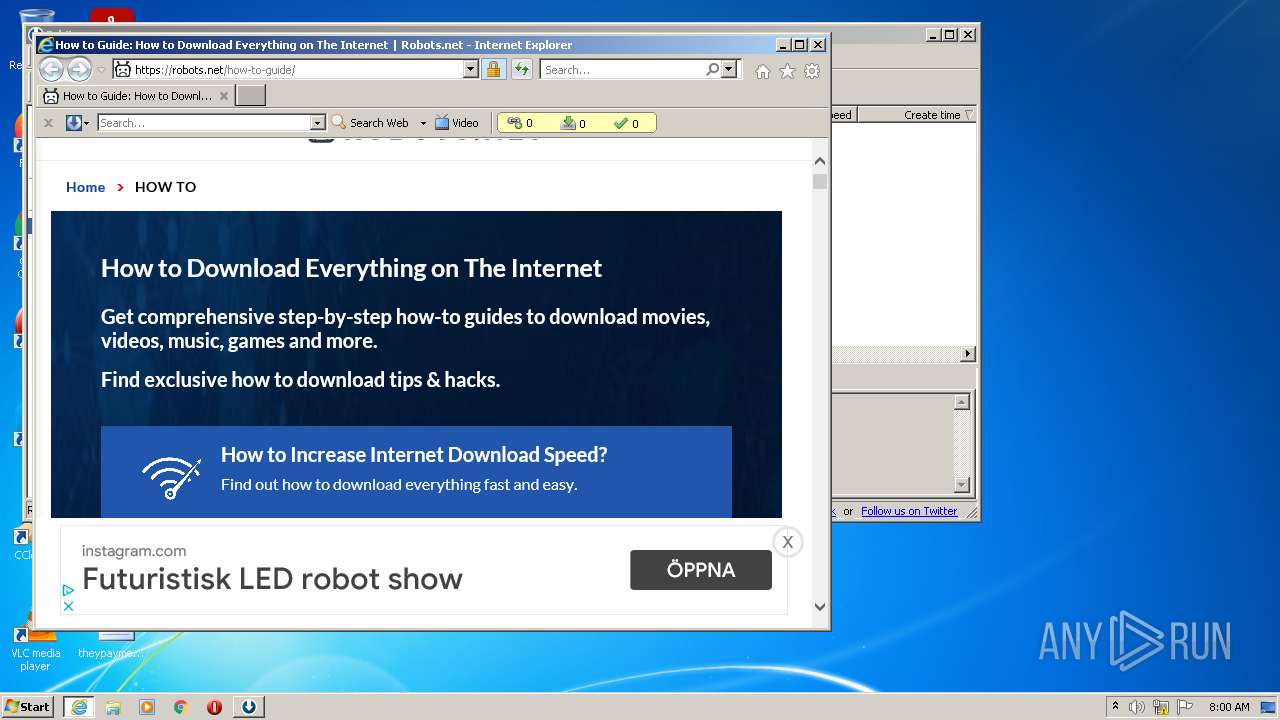Dismiss the ad banner with X

click(x=788, y=542)
